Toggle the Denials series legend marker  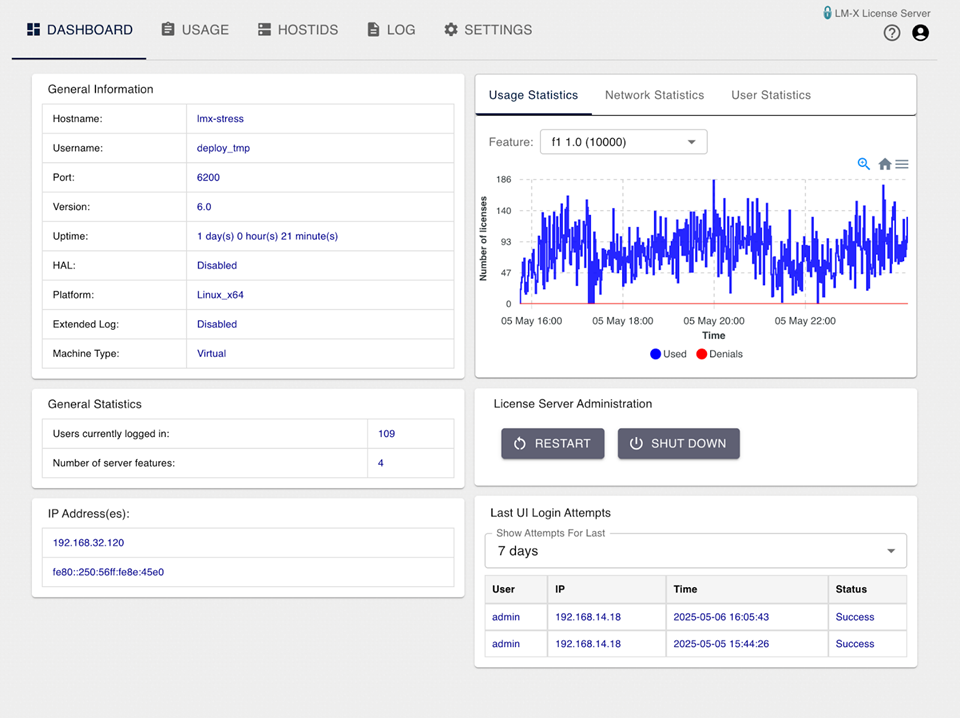click(x=702, y=354)
